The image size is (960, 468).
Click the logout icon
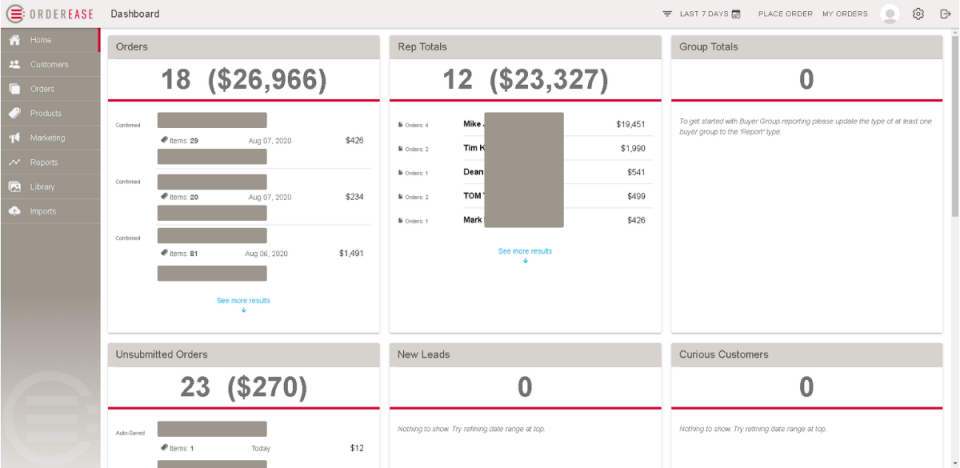point(945,14)
